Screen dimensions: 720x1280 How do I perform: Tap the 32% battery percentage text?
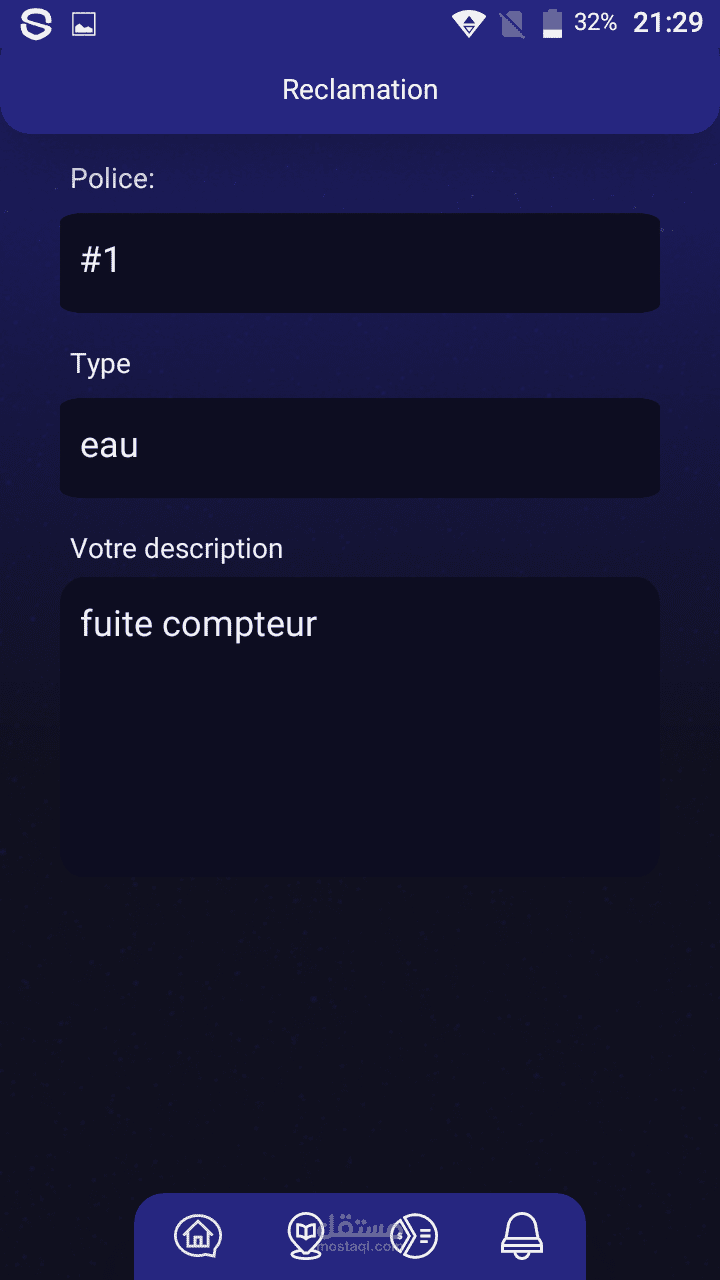click(595, 23)
